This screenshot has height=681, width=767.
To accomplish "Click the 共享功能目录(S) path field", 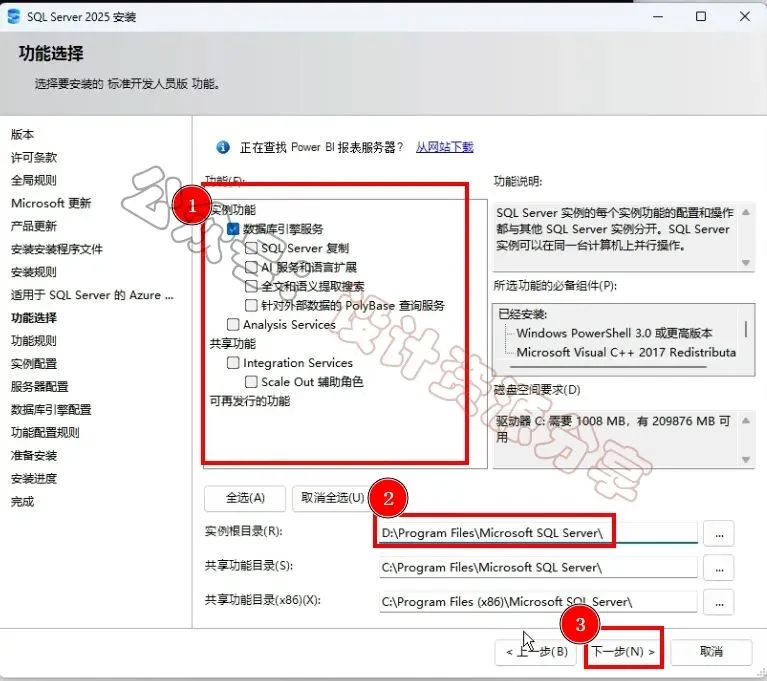I will click(x=538, y=568).
